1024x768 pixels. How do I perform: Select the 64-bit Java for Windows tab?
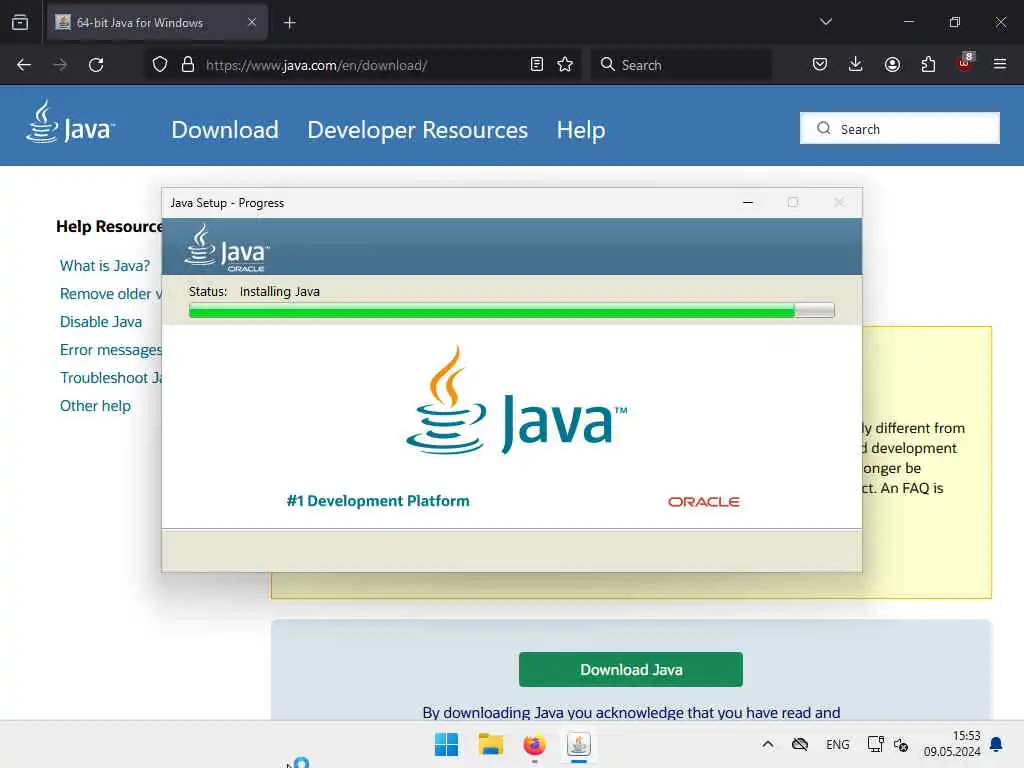pyautogui.click(x=157, y=22)
